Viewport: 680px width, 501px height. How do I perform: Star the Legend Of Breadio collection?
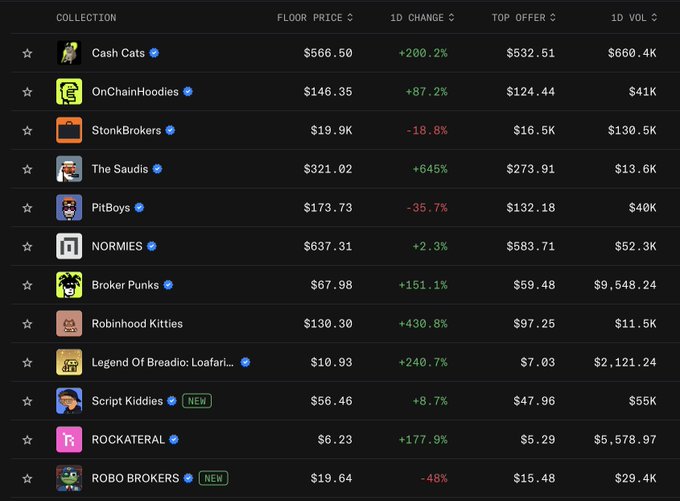point(27,362)
